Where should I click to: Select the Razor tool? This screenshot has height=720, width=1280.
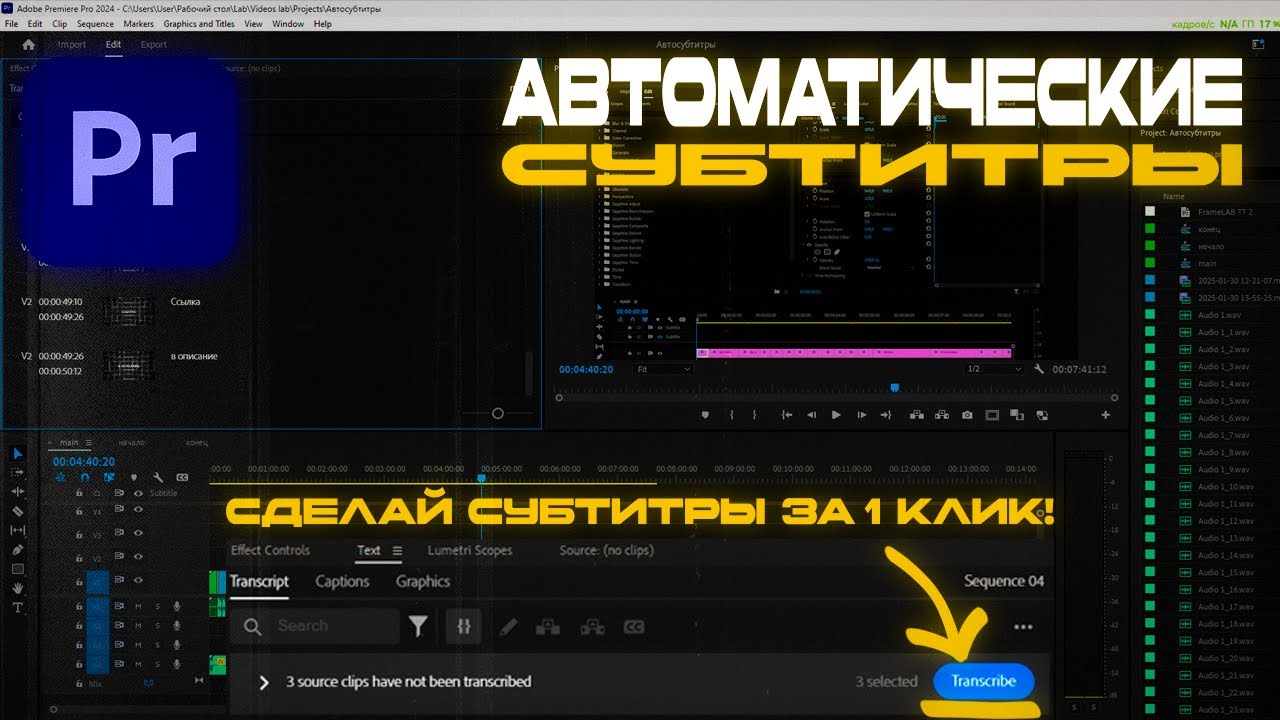pos(18,511)
